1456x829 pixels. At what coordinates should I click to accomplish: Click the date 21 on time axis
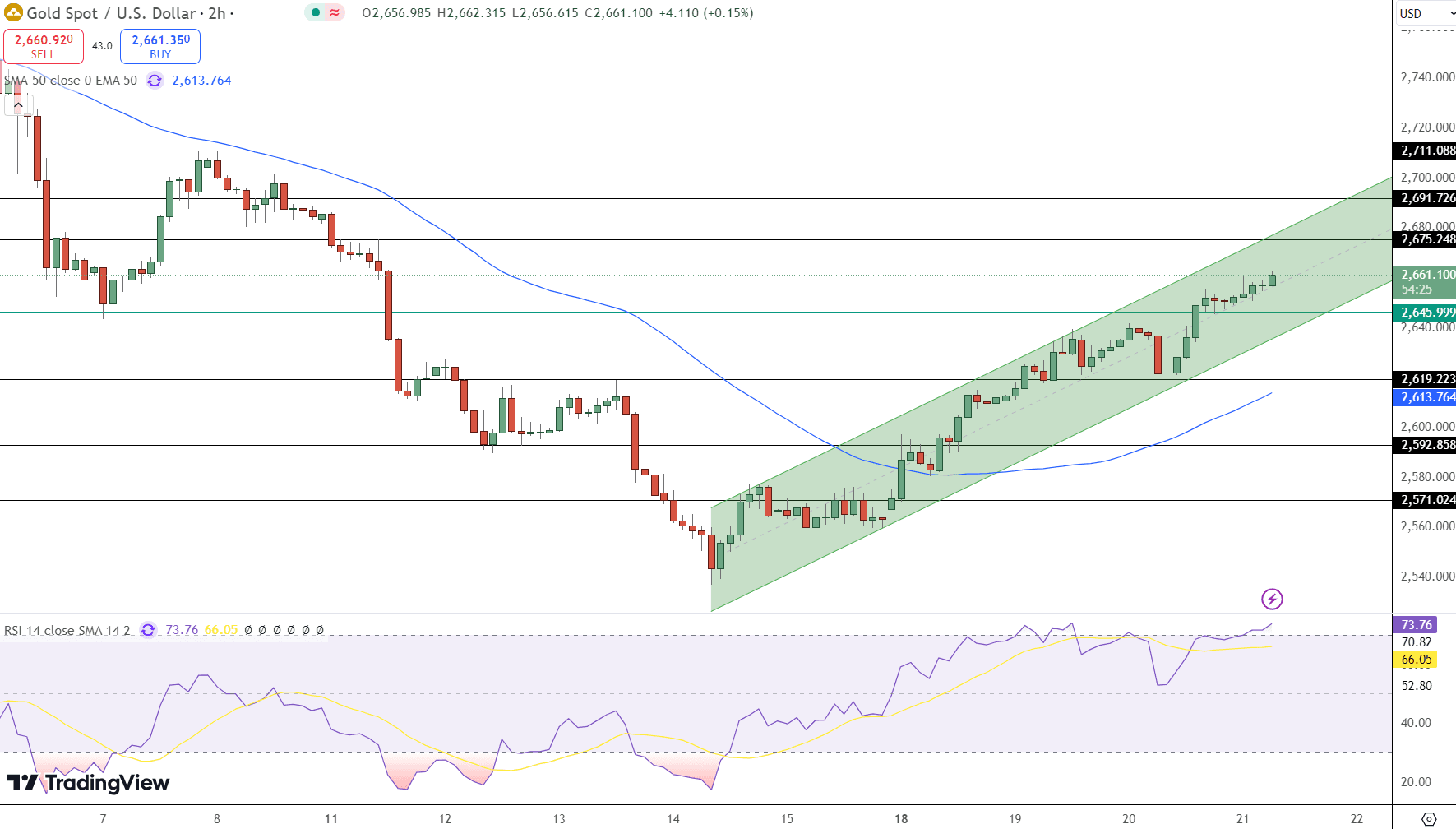pyautogui.click(x=1243, y=818)
